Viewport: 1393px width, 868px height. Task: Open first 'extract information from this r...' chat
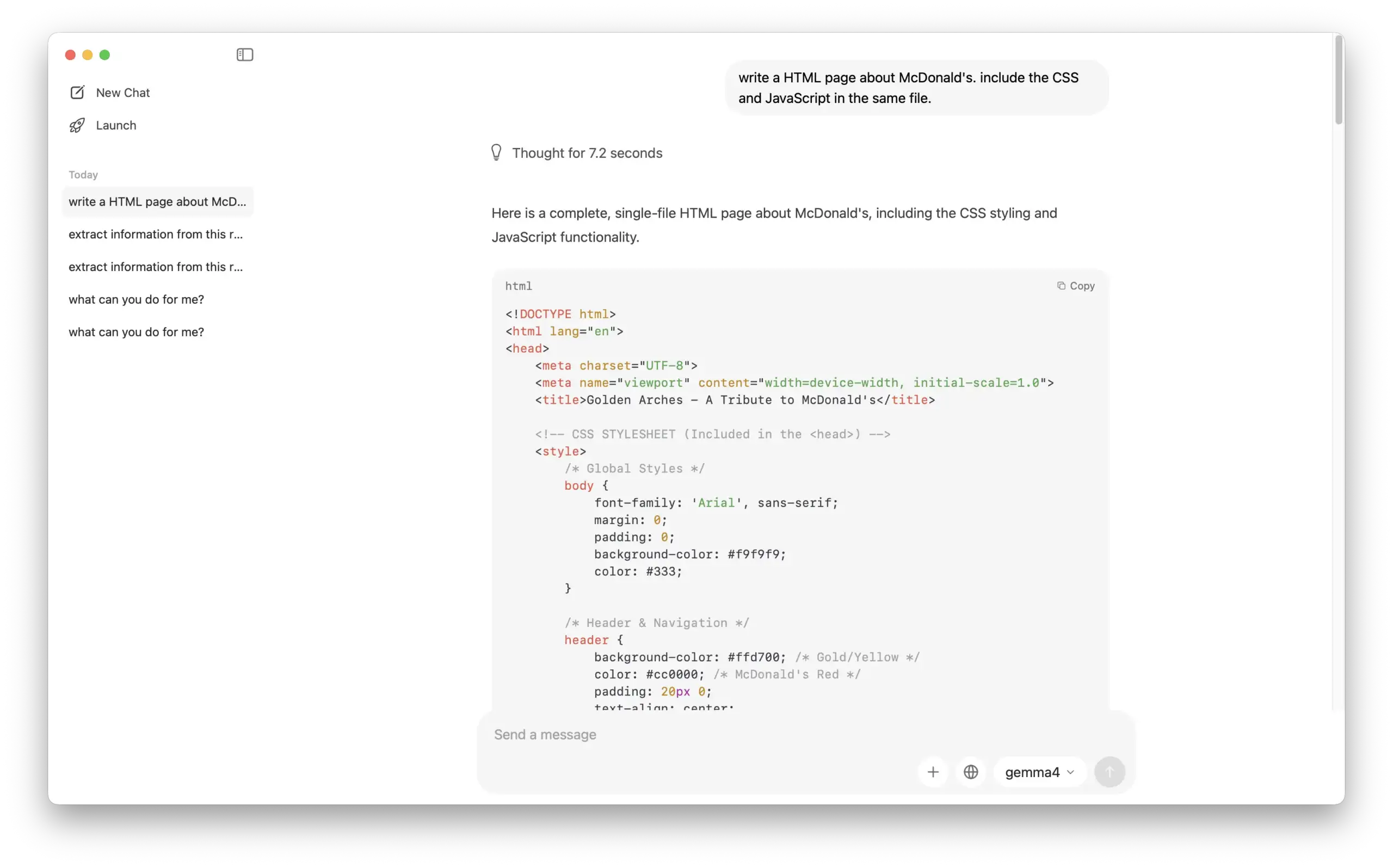click(x=156, y=234)
